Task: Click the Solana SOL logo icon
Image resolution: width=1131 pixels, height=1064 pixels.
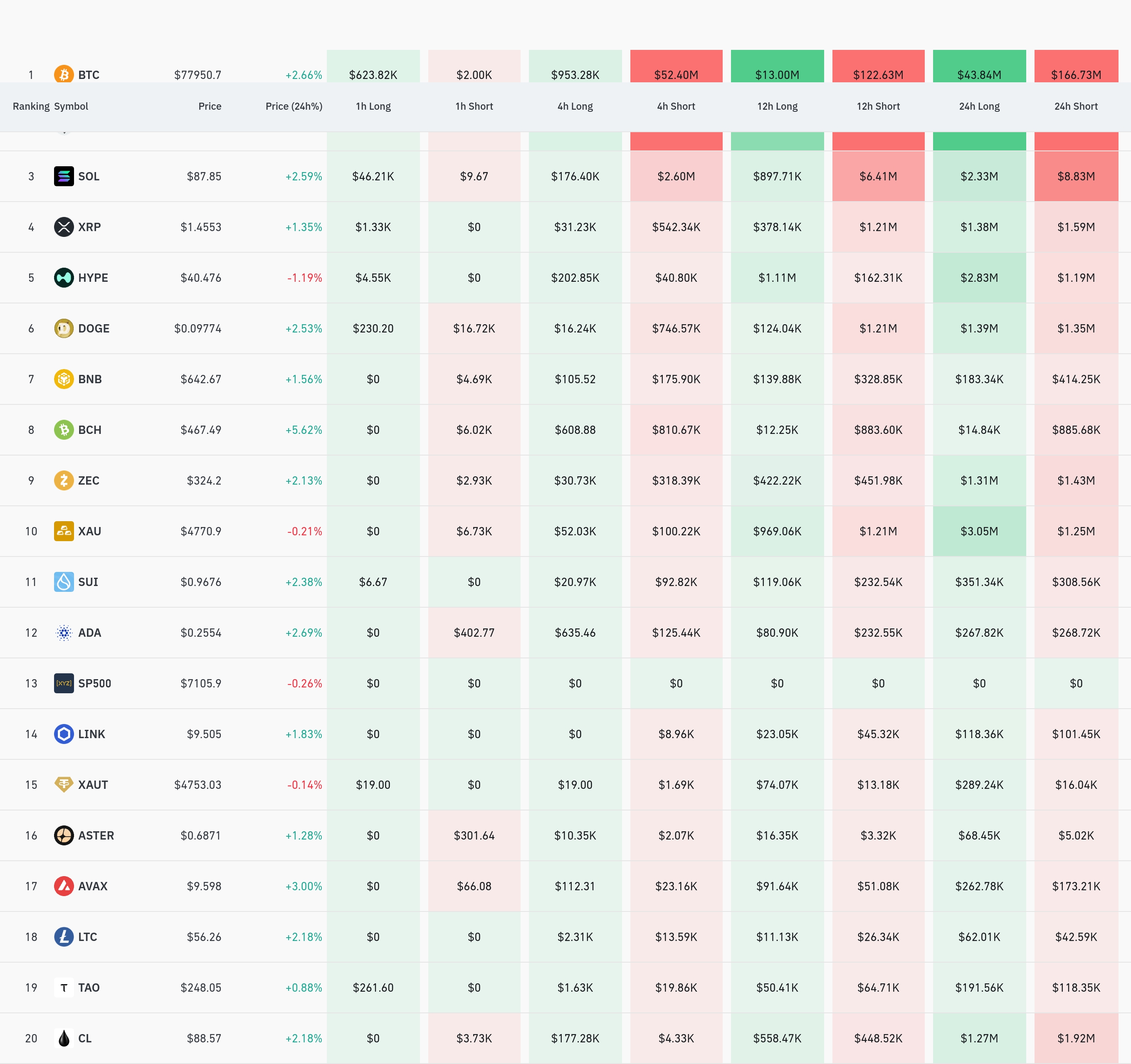Action: click(x=64, y=176)
